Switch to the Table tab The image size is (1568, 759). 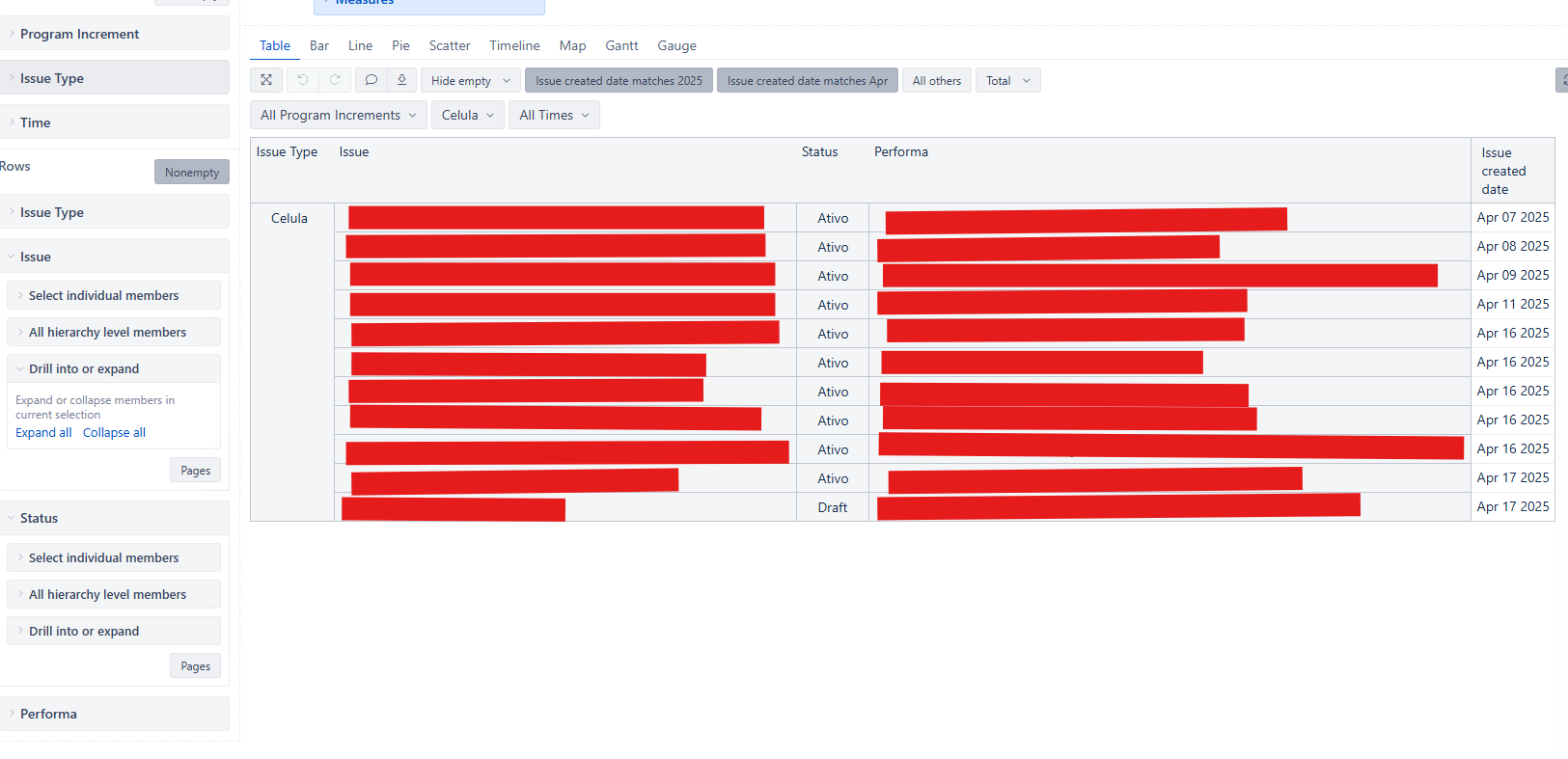click(275, 45)
